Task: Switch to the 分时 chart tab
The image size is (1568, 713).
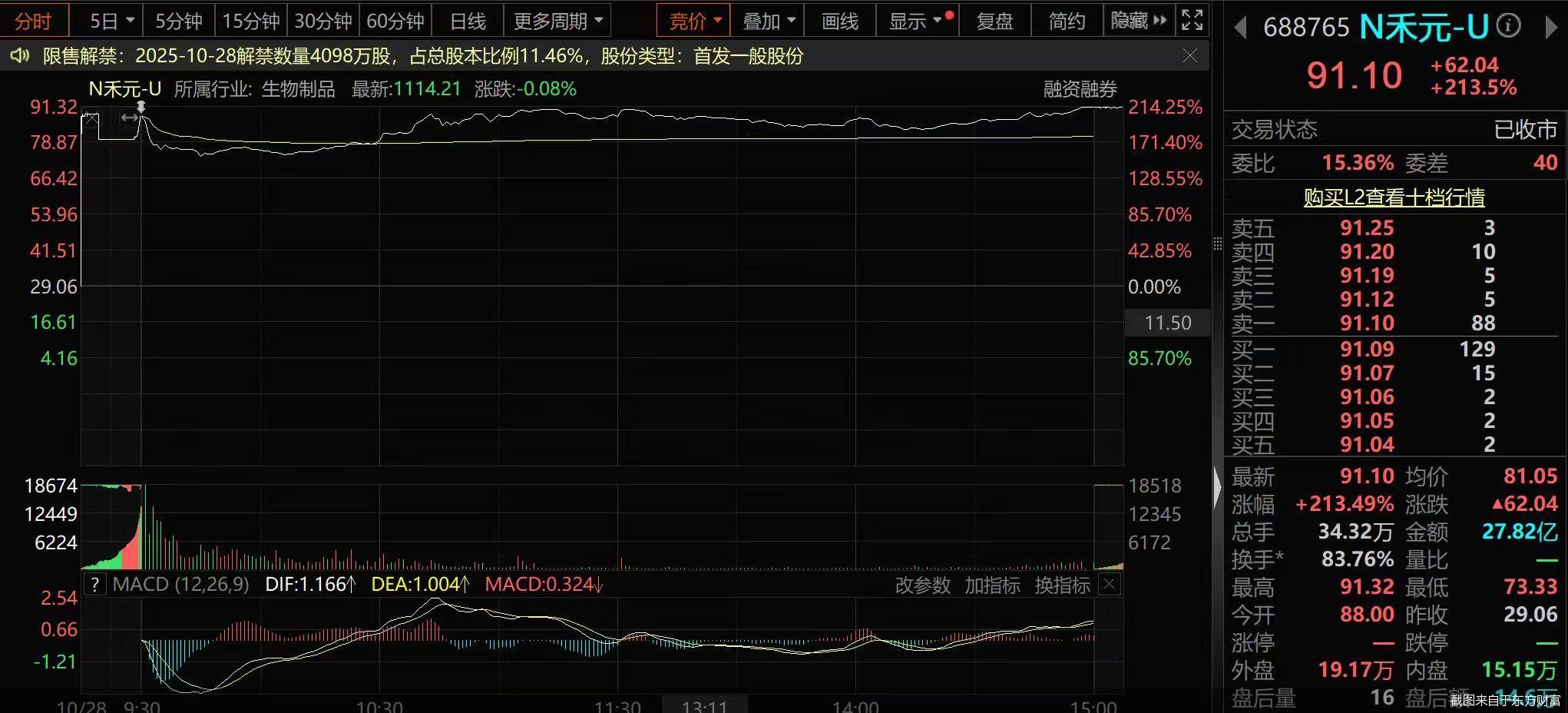Action: pyautogui.click(x=35, y=21)
